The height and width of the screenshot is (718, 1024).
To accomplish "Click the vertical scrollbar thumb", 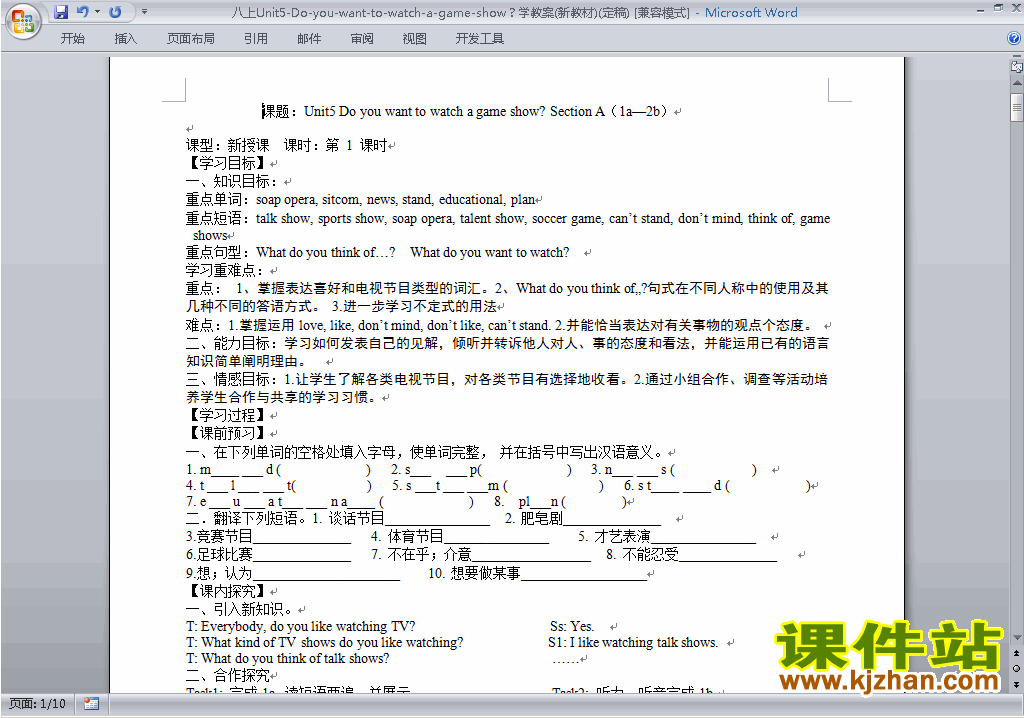I will (x=1016, y=108).
